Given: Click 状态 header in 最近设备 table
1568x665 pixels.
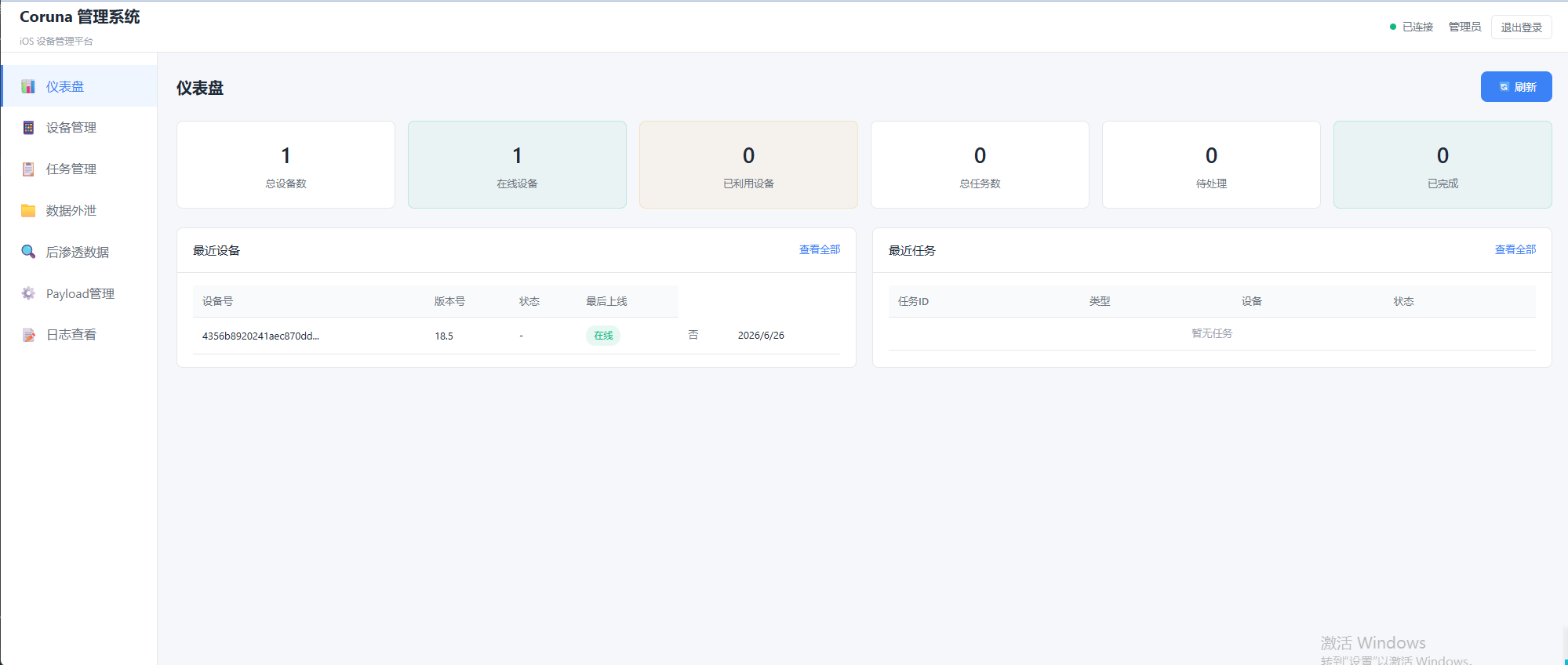Looking at the screenshot, I should tap(529, 301).
